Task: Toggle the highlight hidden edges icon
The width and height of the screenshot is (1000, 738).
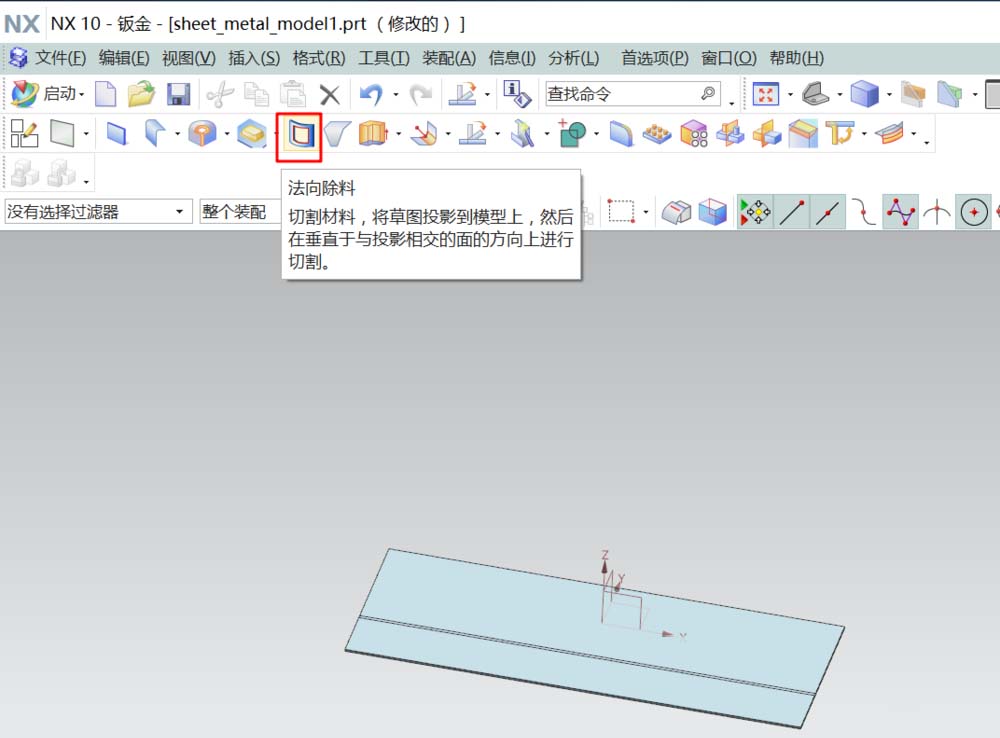Action: tap(676, 212)
